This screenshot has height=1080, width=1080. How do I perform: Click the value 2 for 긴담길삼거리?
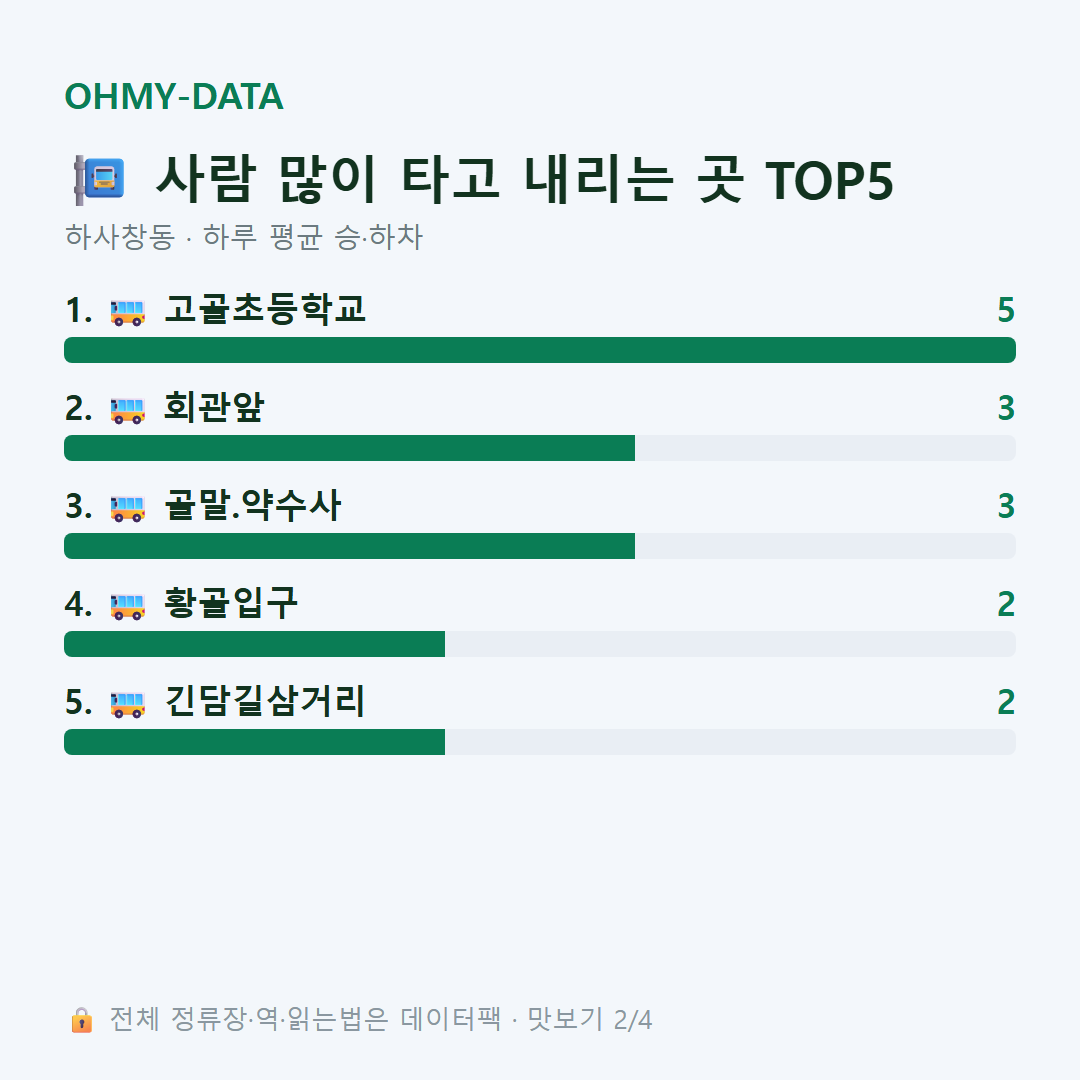[1006, 702]
